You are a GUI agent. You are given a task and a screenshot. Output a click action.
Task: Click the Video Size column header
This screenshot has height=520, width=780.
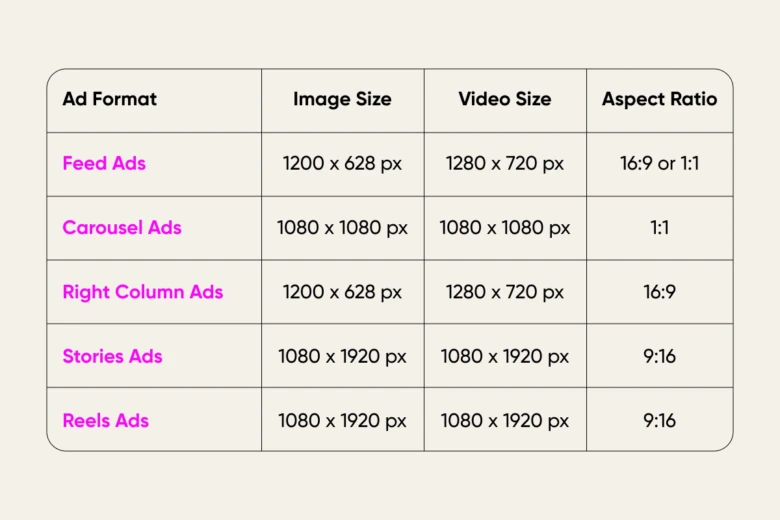point(505,99)
